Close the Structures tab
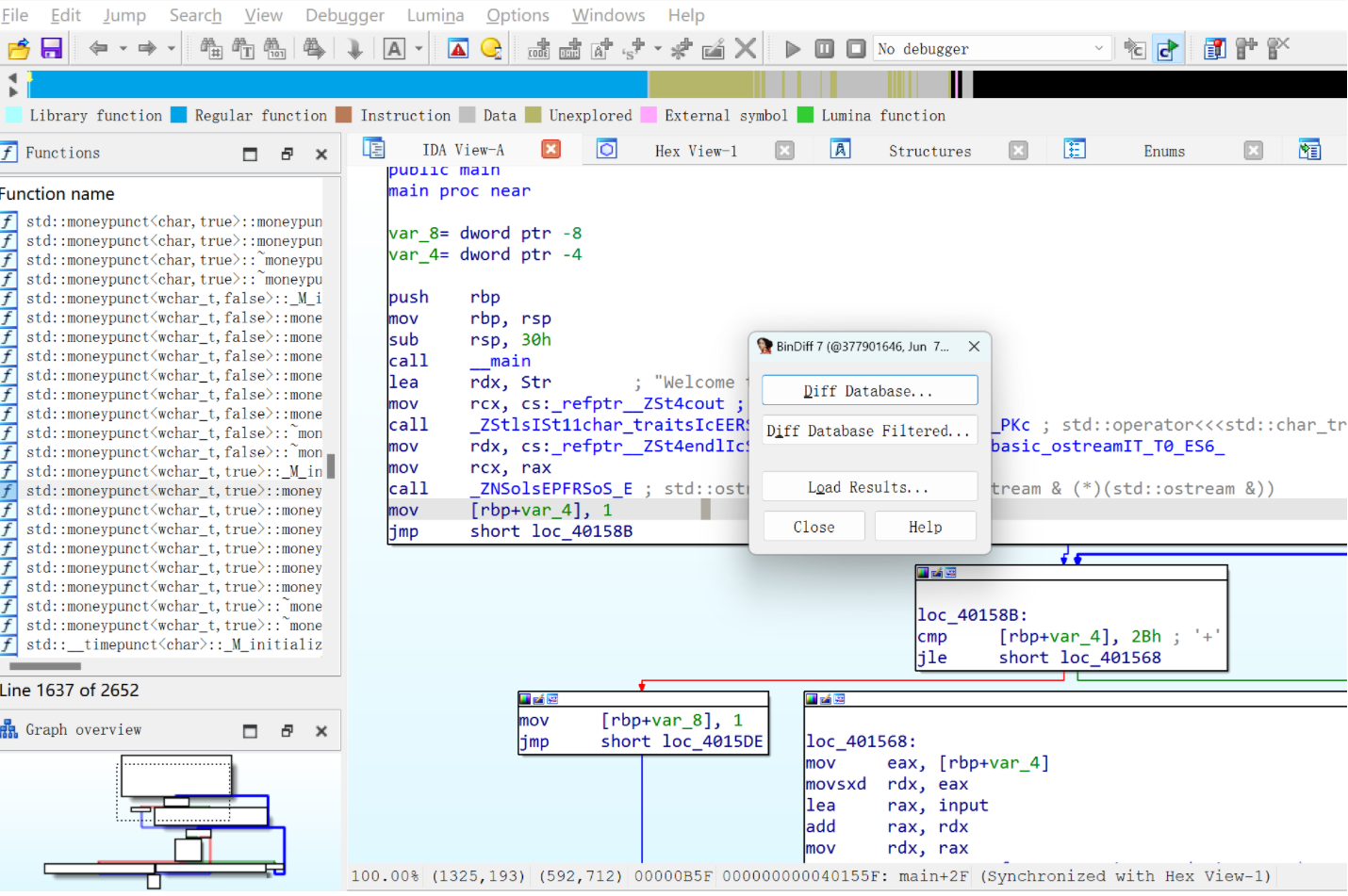 (1018, 150)
